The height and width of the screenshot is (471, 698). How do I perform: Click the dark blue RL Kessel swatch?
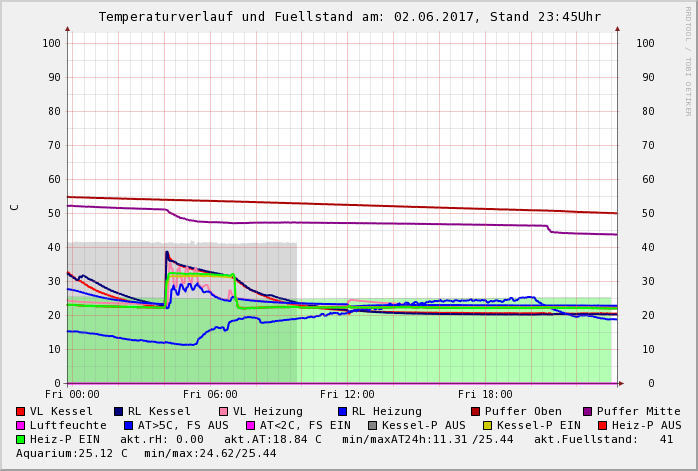[118, 411]
